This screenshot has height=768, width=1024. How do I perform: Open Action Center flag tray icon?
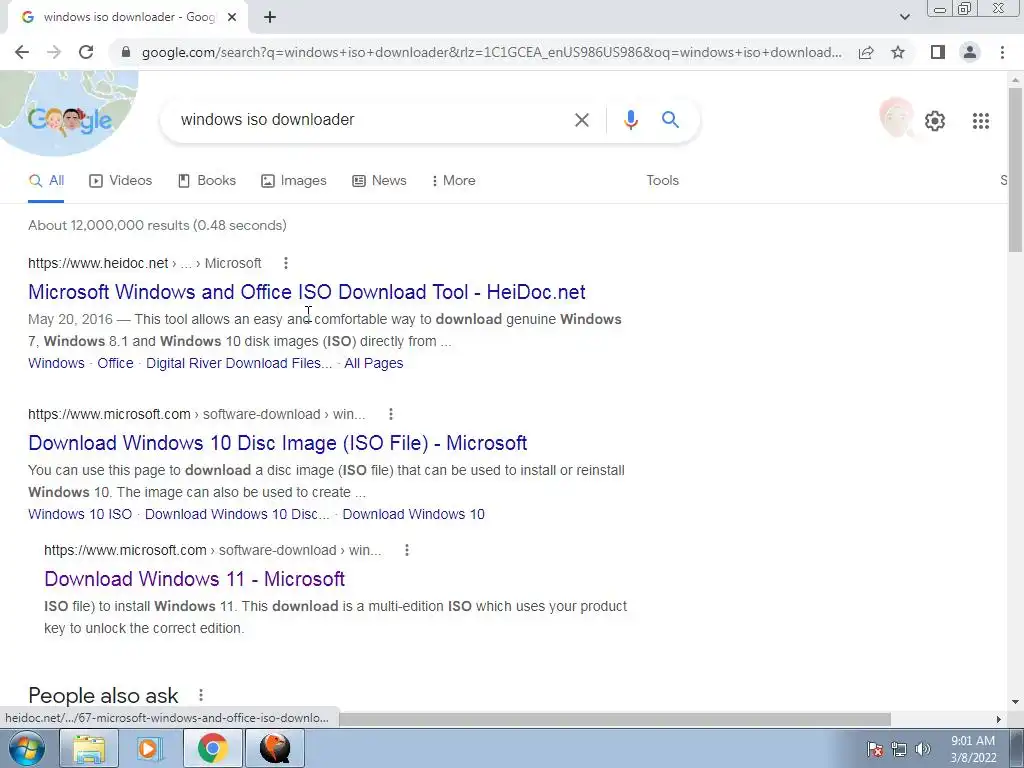[x=875, y=749]
